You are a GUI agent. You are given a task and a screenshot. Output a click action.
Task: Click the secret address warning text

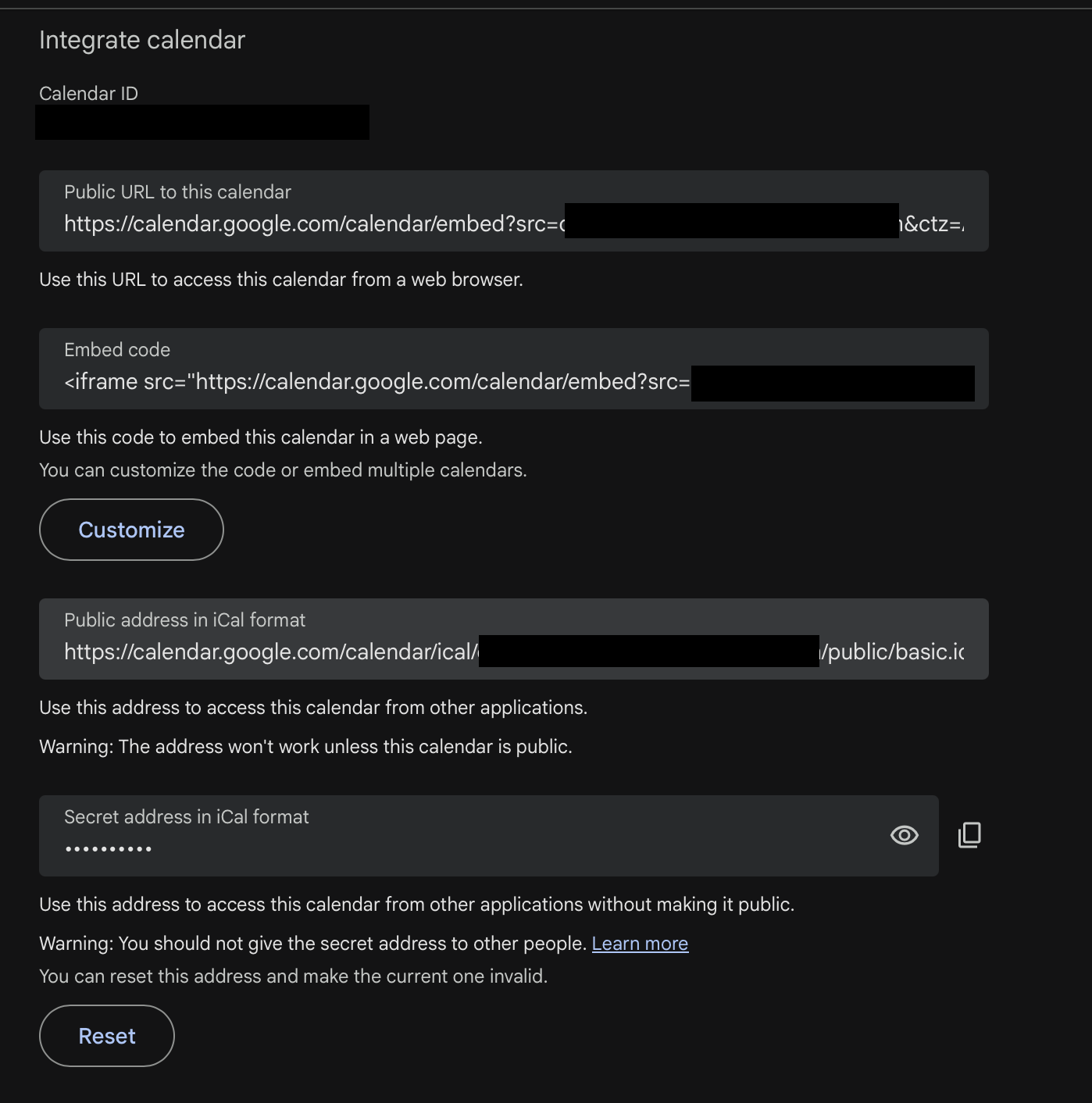tap(312, 943)
